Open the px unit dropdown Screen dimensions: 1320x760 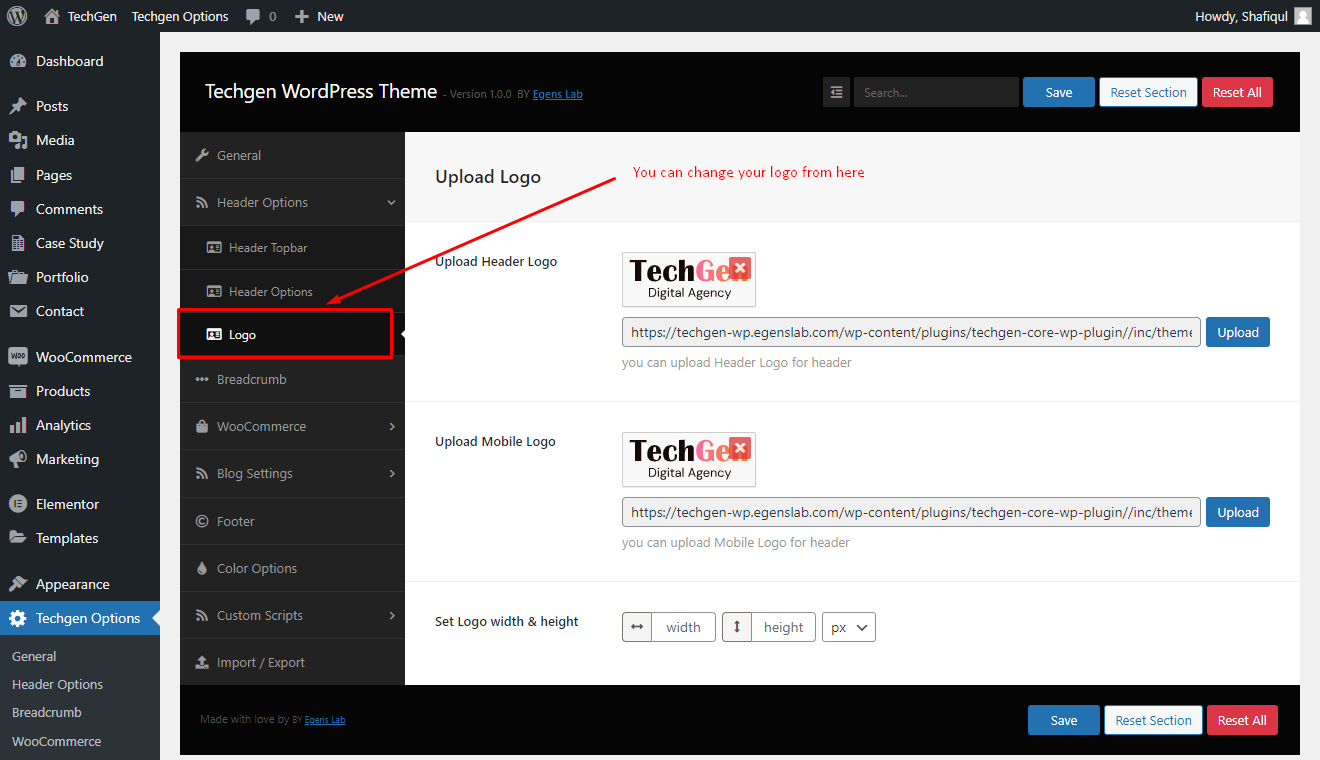[849, 627]
